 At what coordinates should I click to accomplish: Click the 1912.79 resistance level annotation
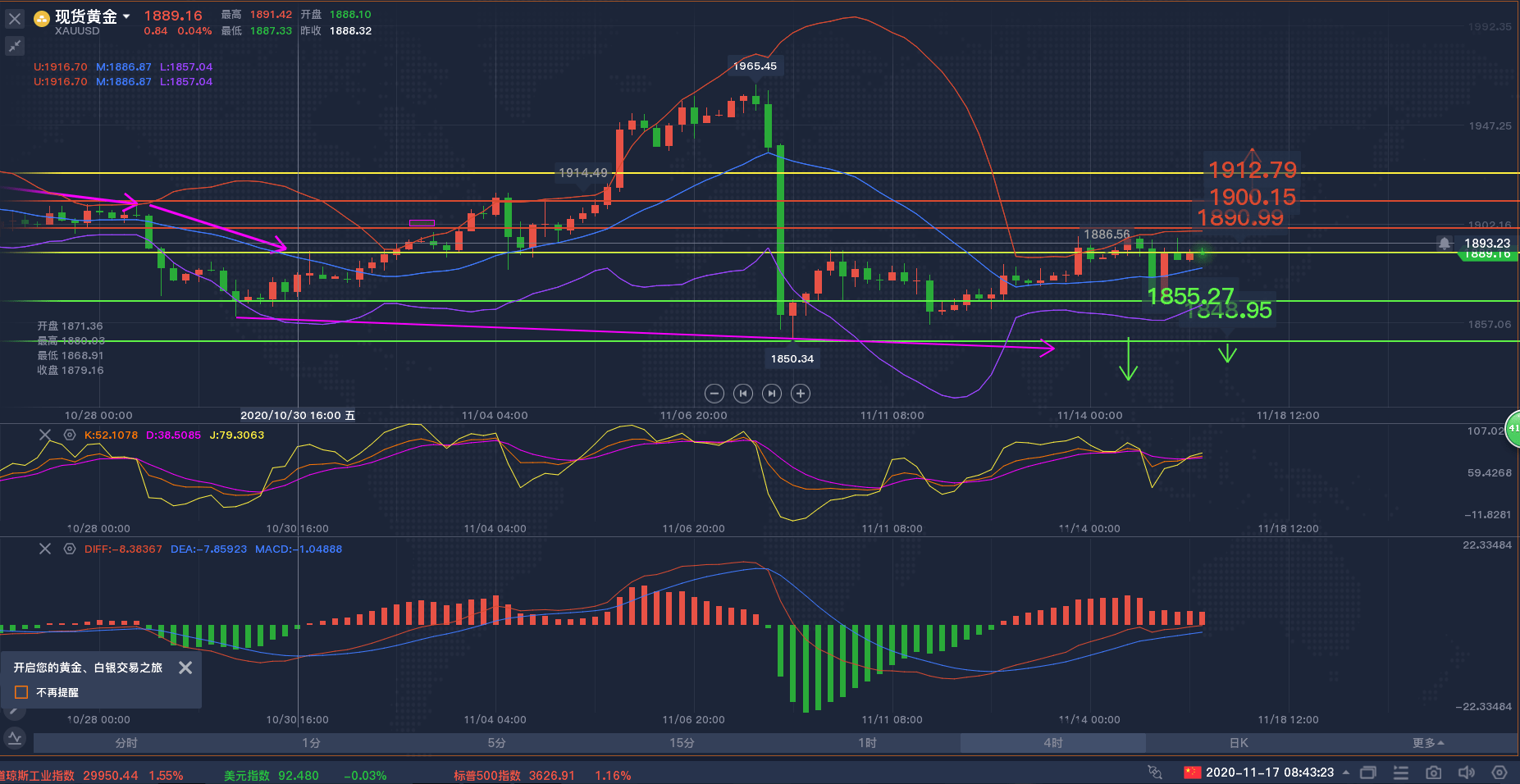1252,170
